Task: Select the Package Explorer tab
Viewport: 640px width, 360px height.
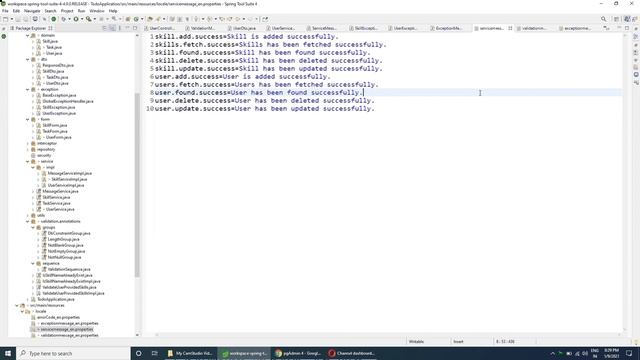Action: click(x=31, y=28)
